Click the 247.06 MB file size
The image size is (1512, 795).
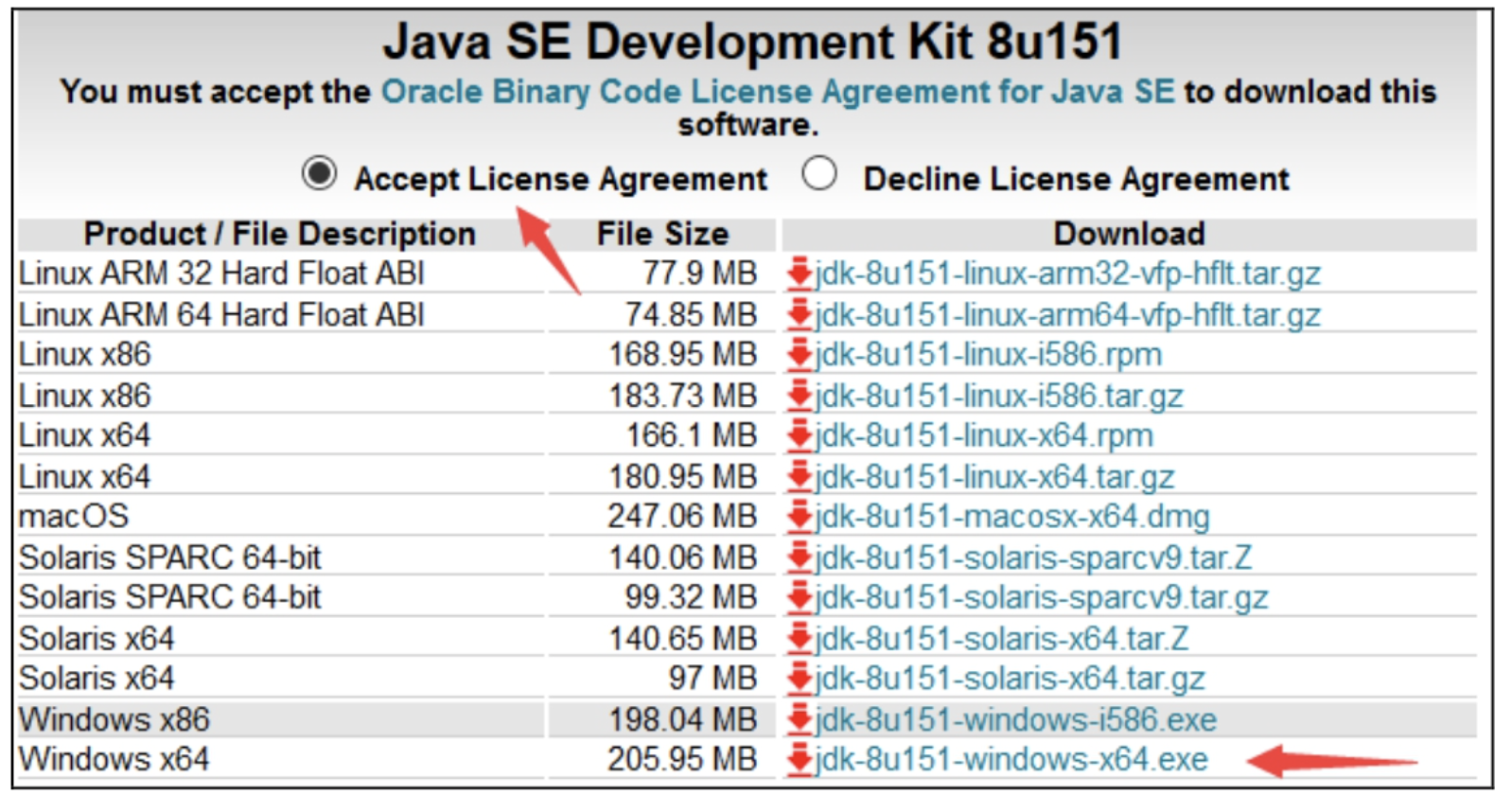[682, 517]
